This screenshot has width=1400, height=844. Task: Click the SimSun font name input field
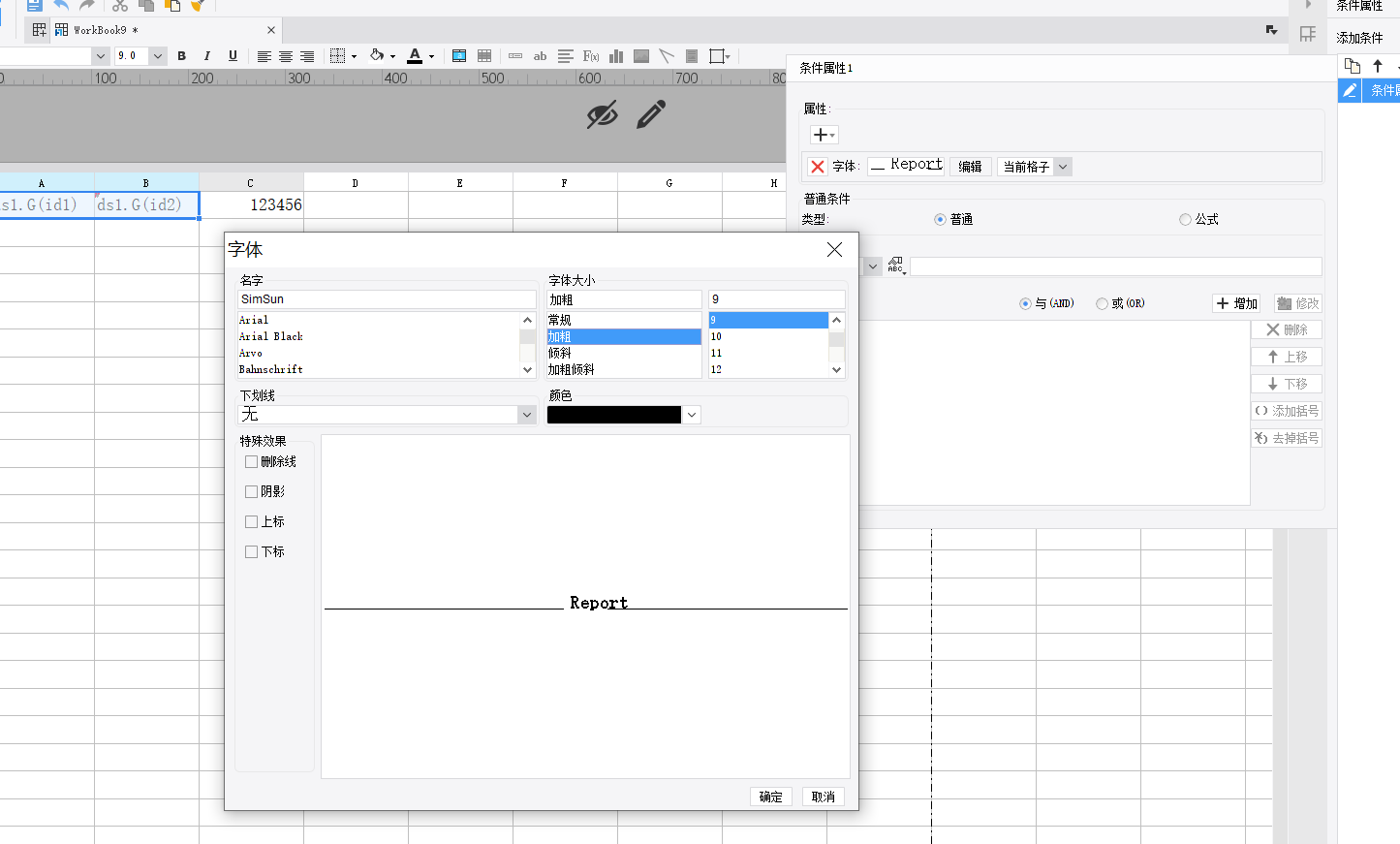387,299
